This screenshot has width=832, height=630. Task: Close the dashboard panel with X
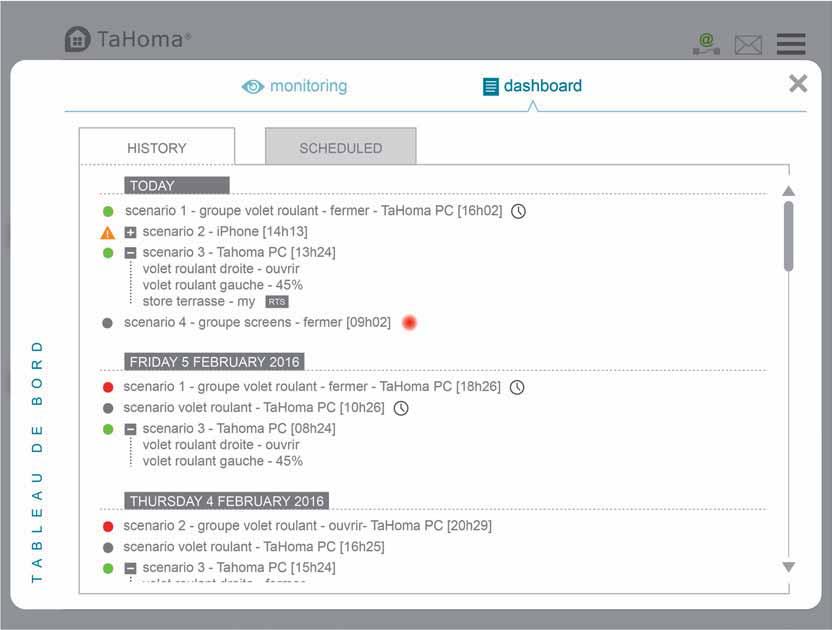798,83
